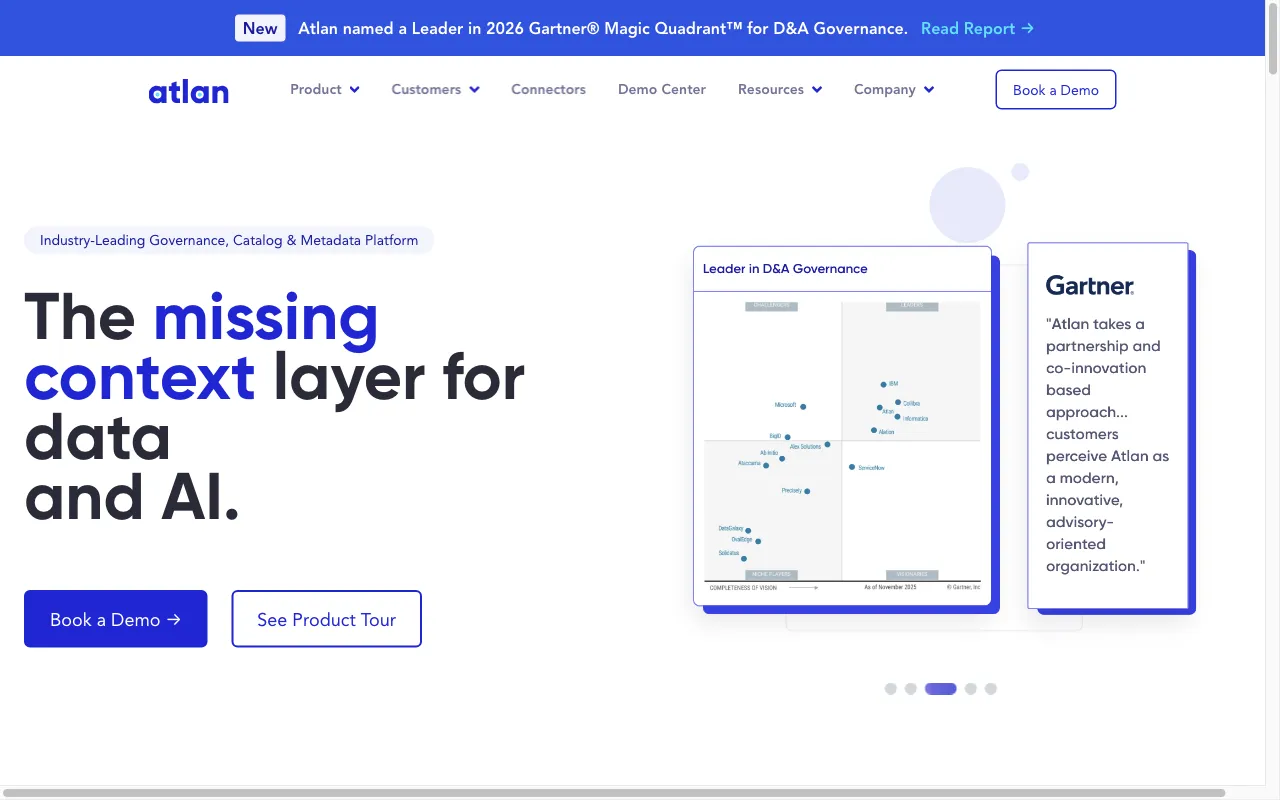Click the LEADERS quadrant label in the chart
Screen dimensions: 1280x800
click(x=911, y=306)
